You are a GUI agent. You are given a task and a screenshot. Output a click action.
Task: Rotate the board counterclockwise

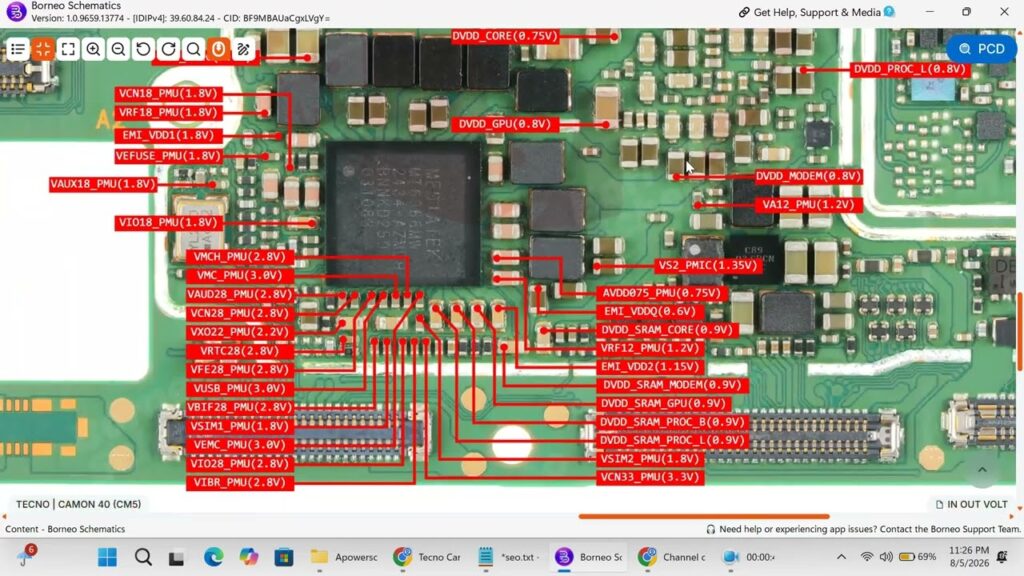coord(143,49)
